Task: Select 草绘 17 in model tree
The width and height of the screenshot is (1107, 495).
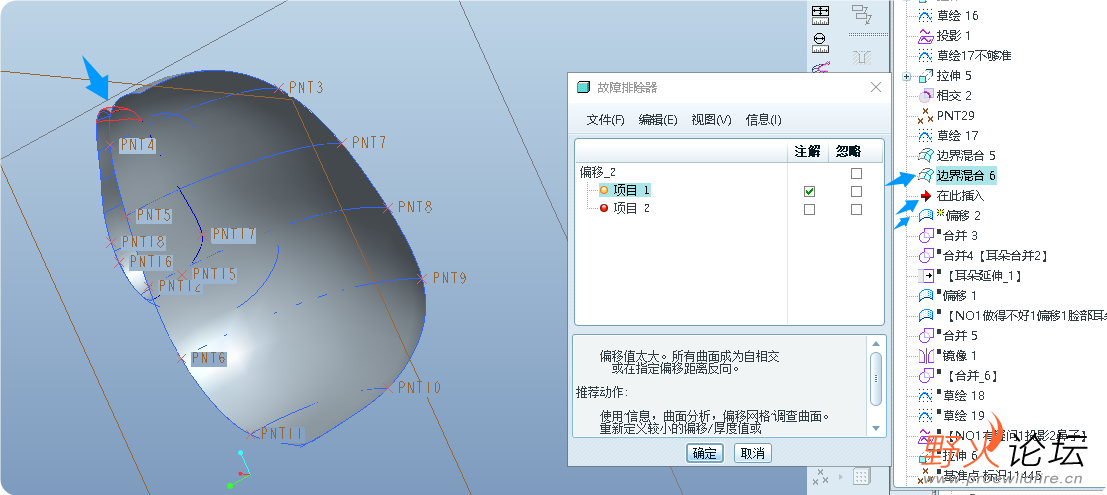Action: pos(957,136)
